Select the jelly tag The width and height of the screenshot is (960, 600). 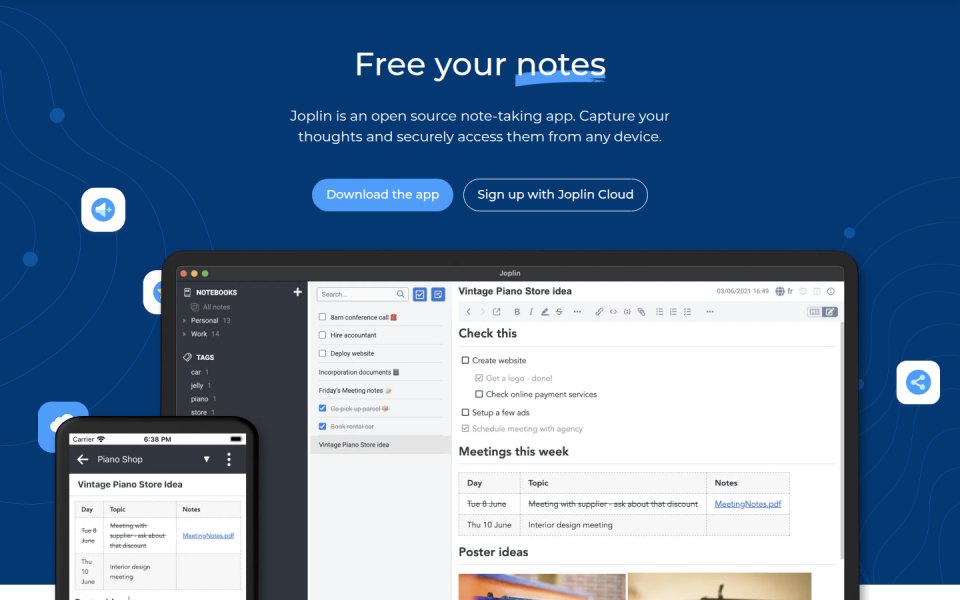pos(197,385)
